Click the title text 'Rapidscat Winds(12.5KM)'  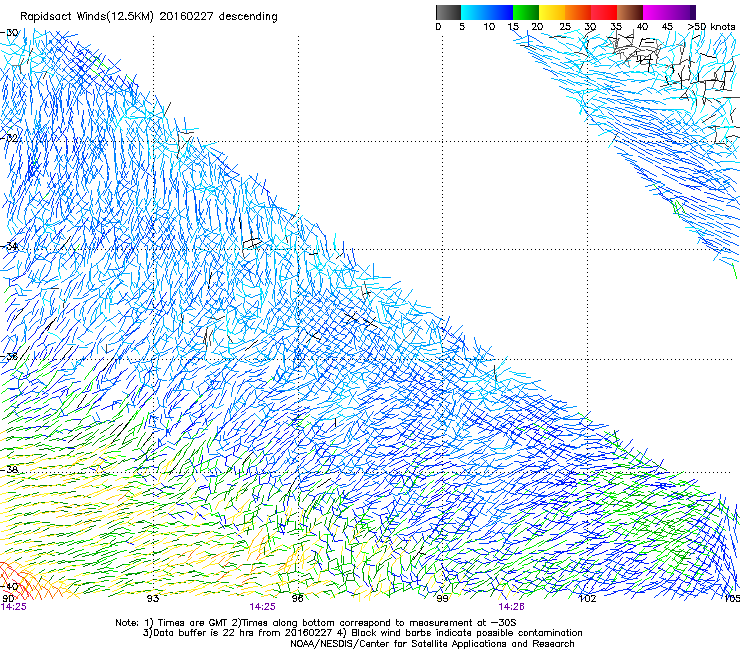coord(87,17)
